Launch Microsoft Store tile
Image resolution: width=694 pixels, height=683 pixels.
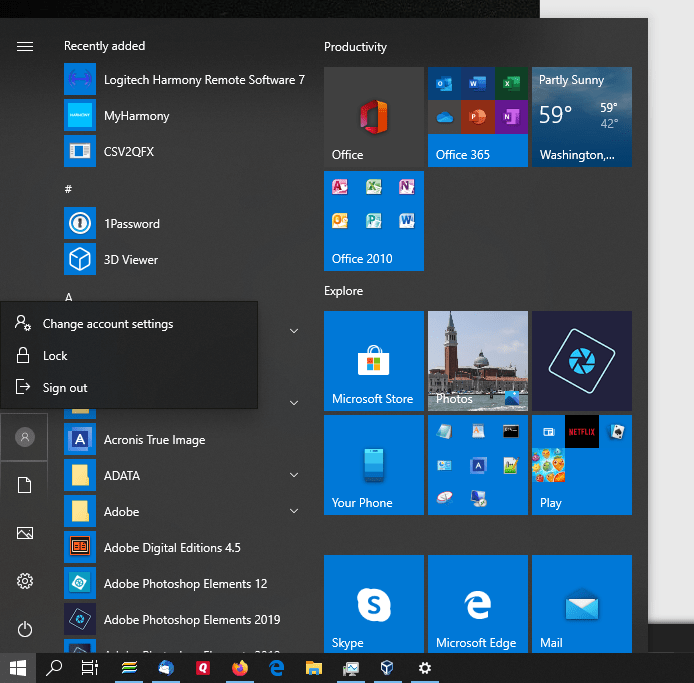374,361
